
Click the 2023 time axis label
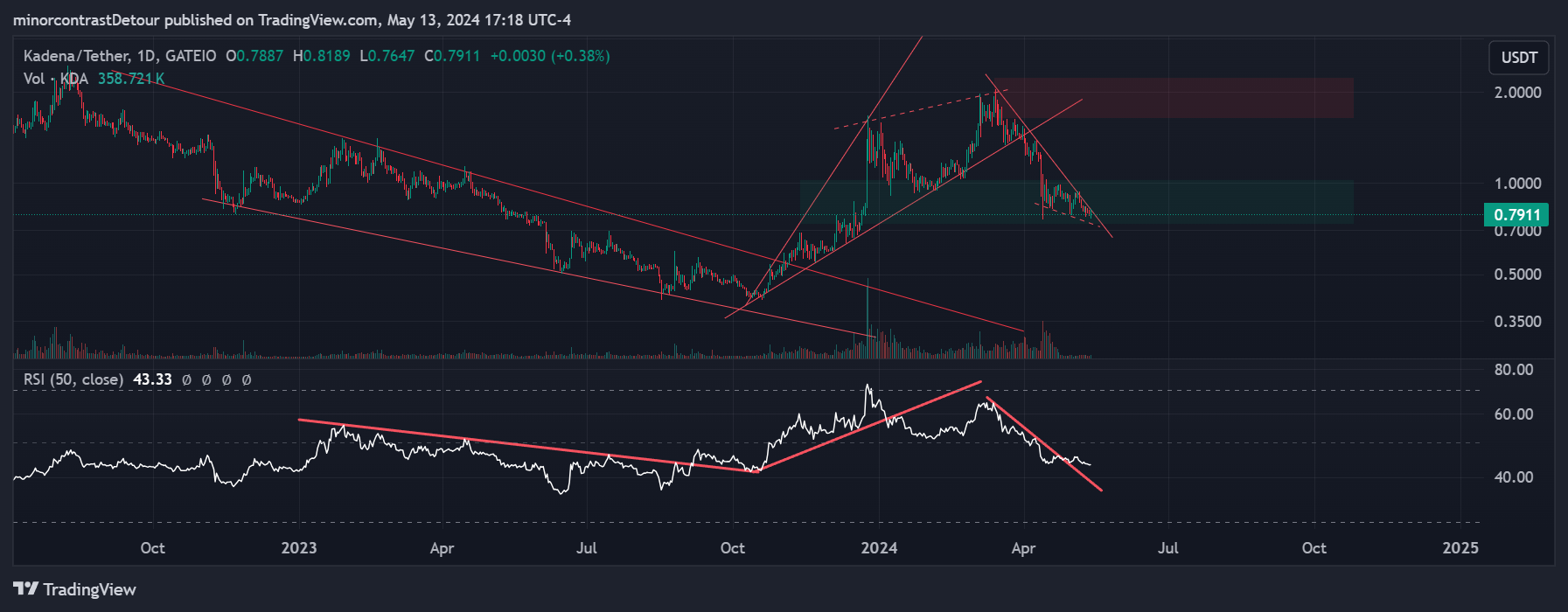point(299,548)
